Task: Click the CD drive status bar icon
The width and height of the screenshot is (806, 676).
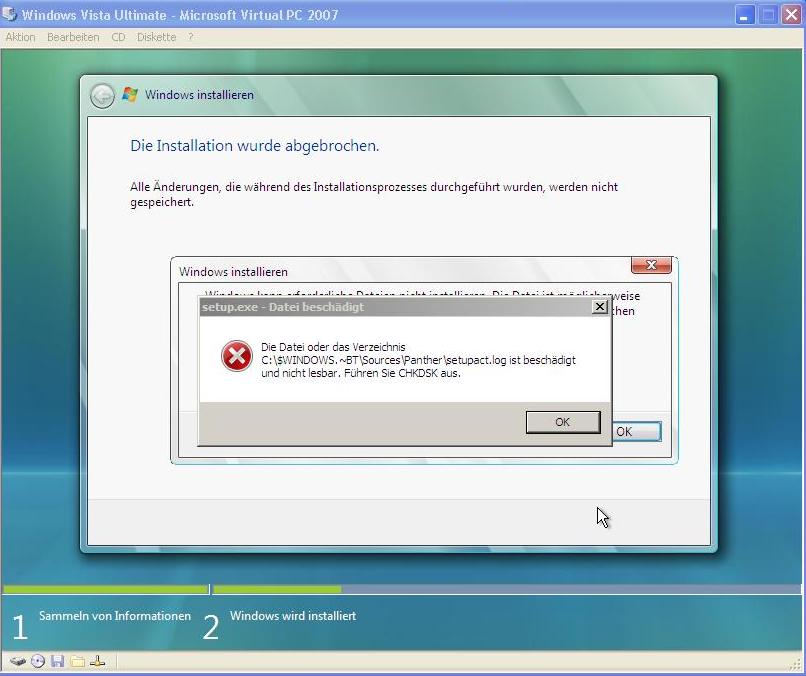Action: 38,661
